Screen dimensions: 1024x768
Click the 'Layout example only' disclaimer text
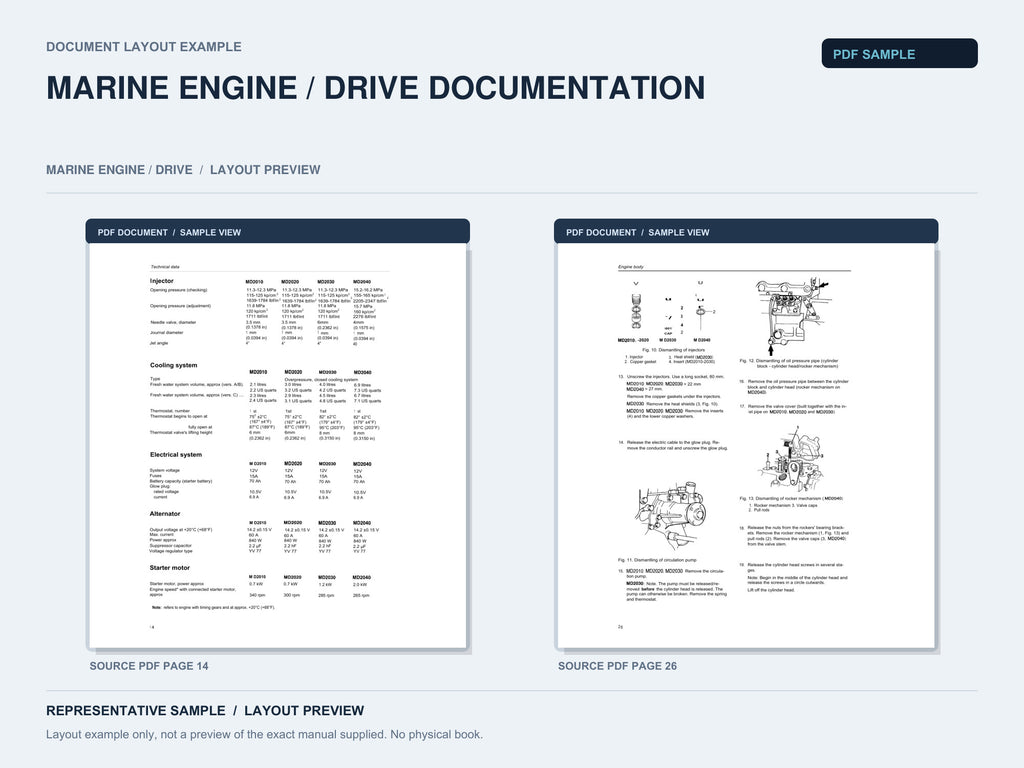point(264,735)
